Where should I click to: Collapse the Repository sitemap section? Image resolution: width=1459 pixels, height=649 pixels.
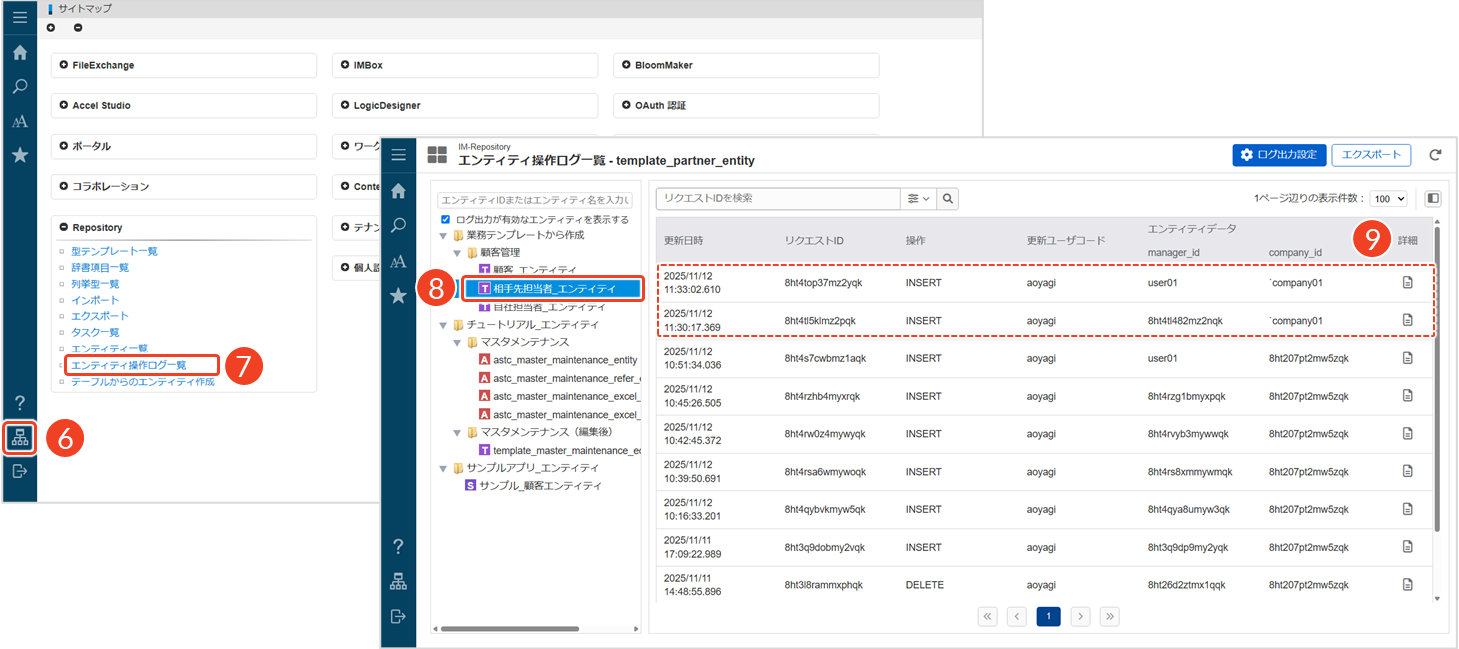(x=64, y=227)
